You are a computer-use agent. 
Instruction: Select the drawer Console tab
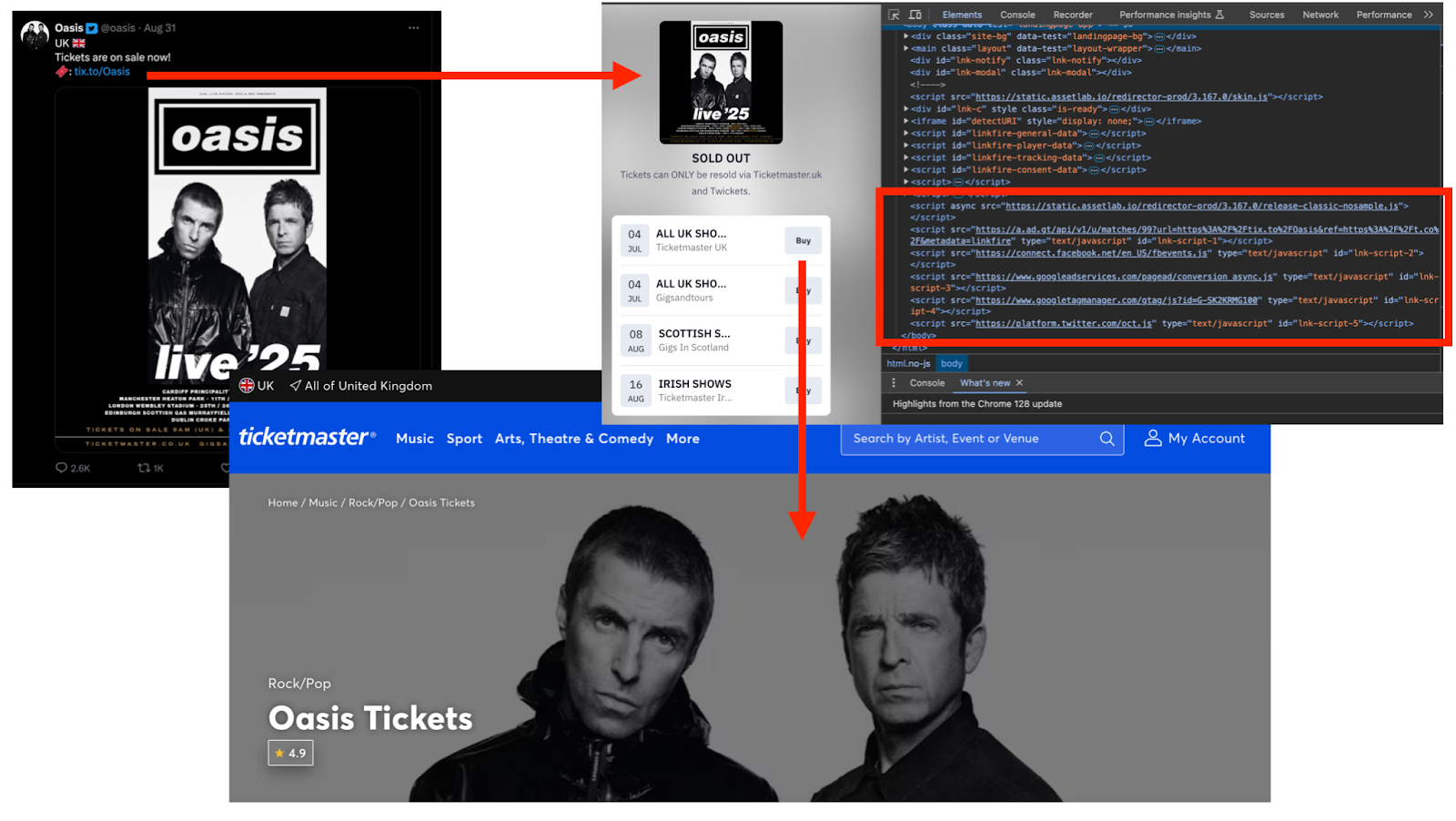[927, 383]
